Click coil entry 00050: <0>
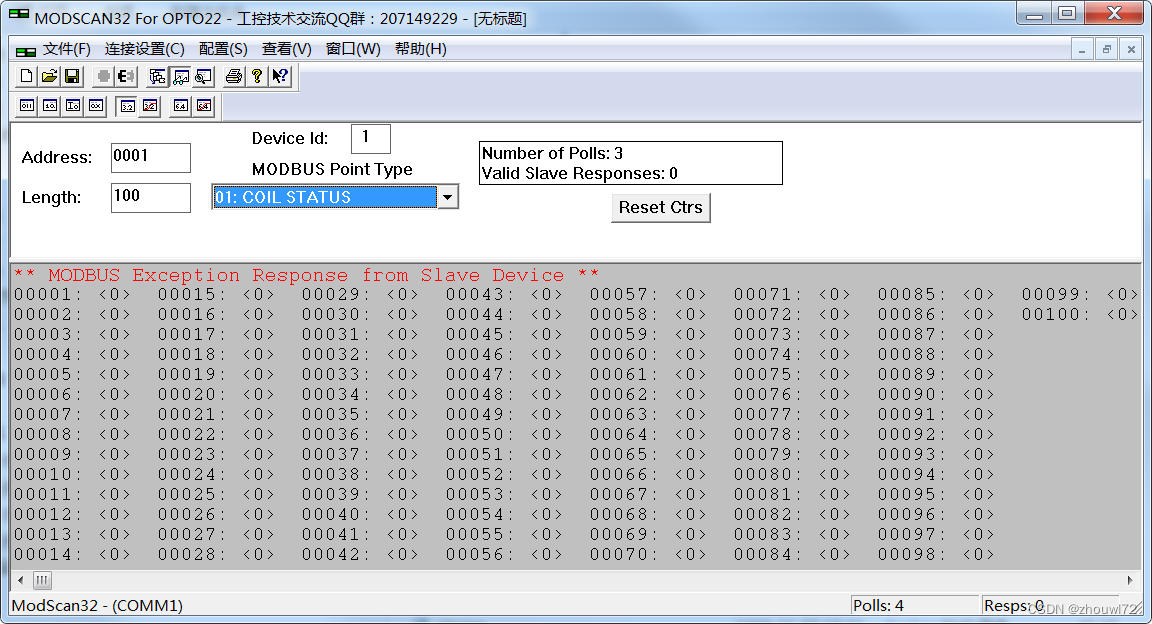 pos(504,434)
